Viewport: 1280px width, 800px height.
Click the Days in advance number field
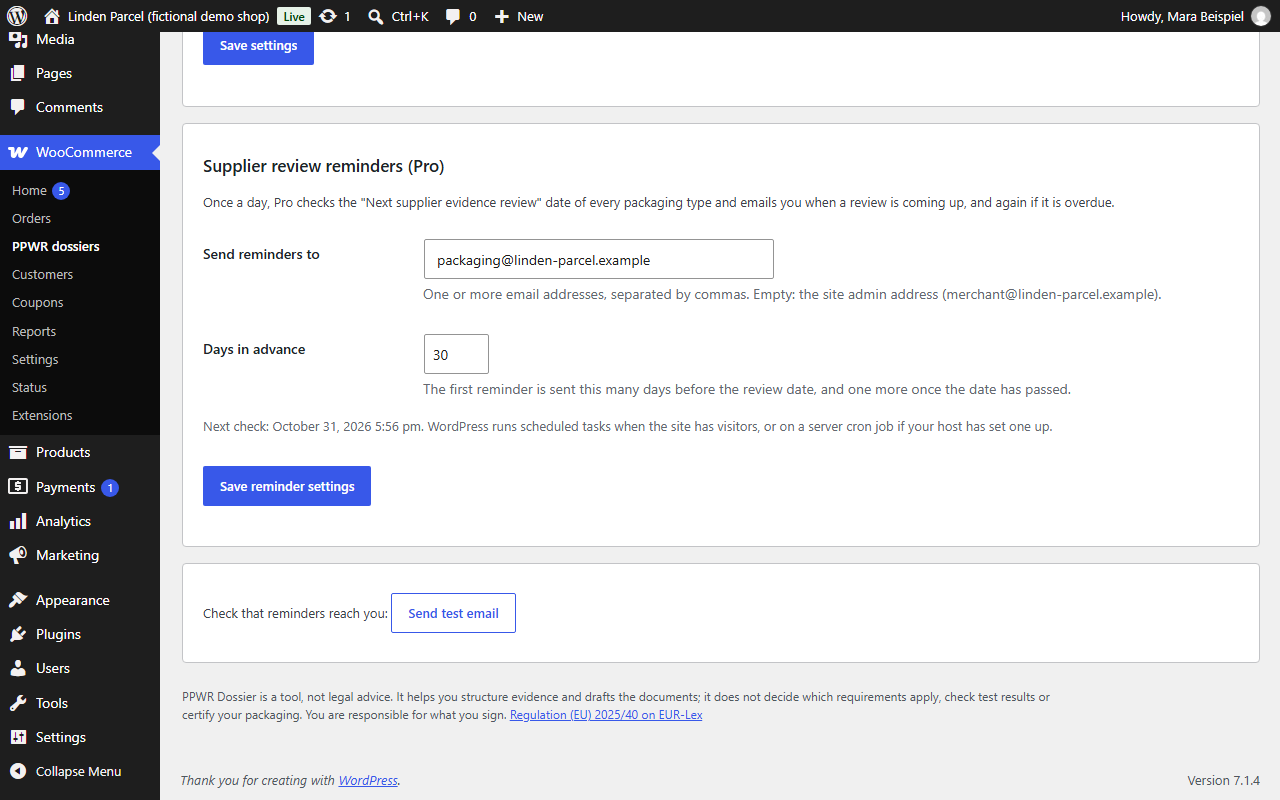pos(456,354)
